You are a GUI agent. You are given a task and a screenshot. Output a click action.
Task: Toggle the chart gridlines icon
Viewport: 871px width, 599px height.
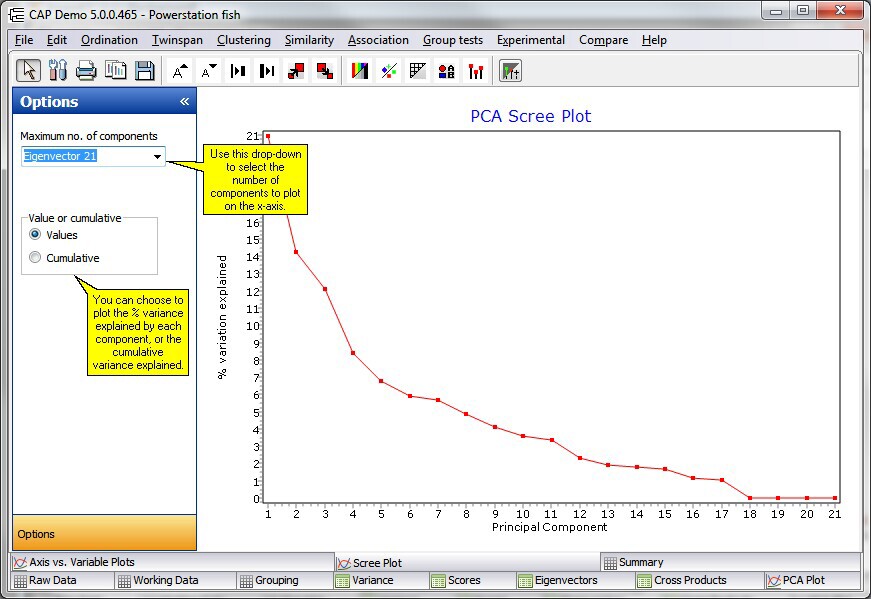(x=418, y=71)
